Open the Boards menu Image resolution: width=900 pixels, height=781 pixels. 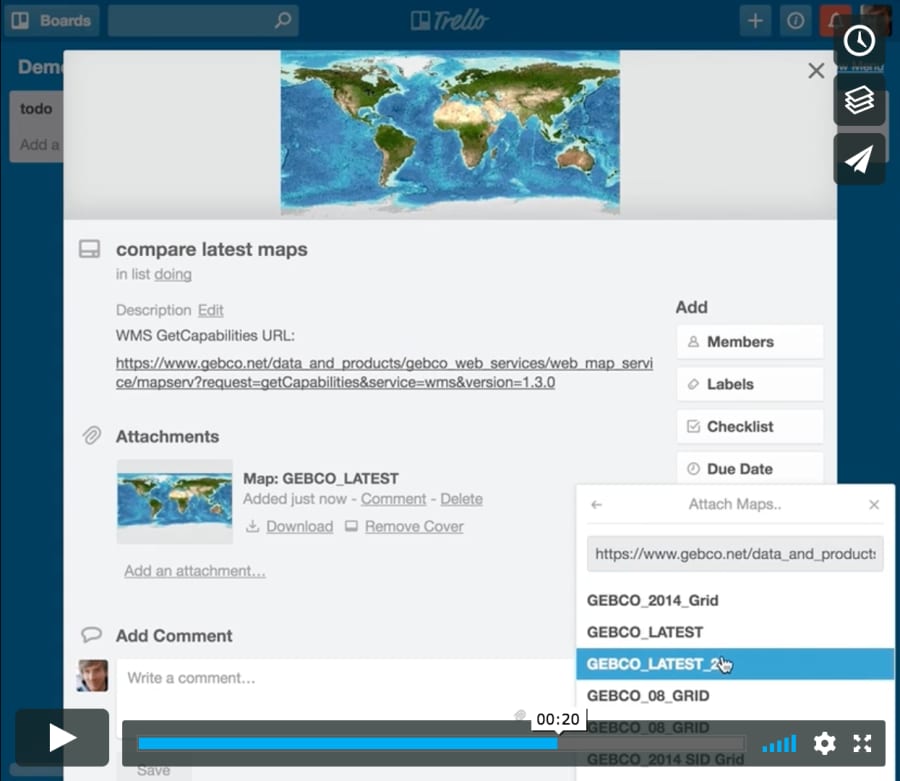point(52,20)
